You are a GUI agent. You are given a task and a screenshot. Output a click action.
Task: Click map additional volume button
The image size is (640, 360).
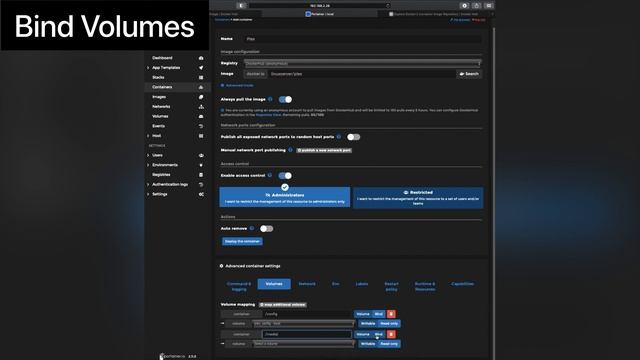(x=283, y=304)
